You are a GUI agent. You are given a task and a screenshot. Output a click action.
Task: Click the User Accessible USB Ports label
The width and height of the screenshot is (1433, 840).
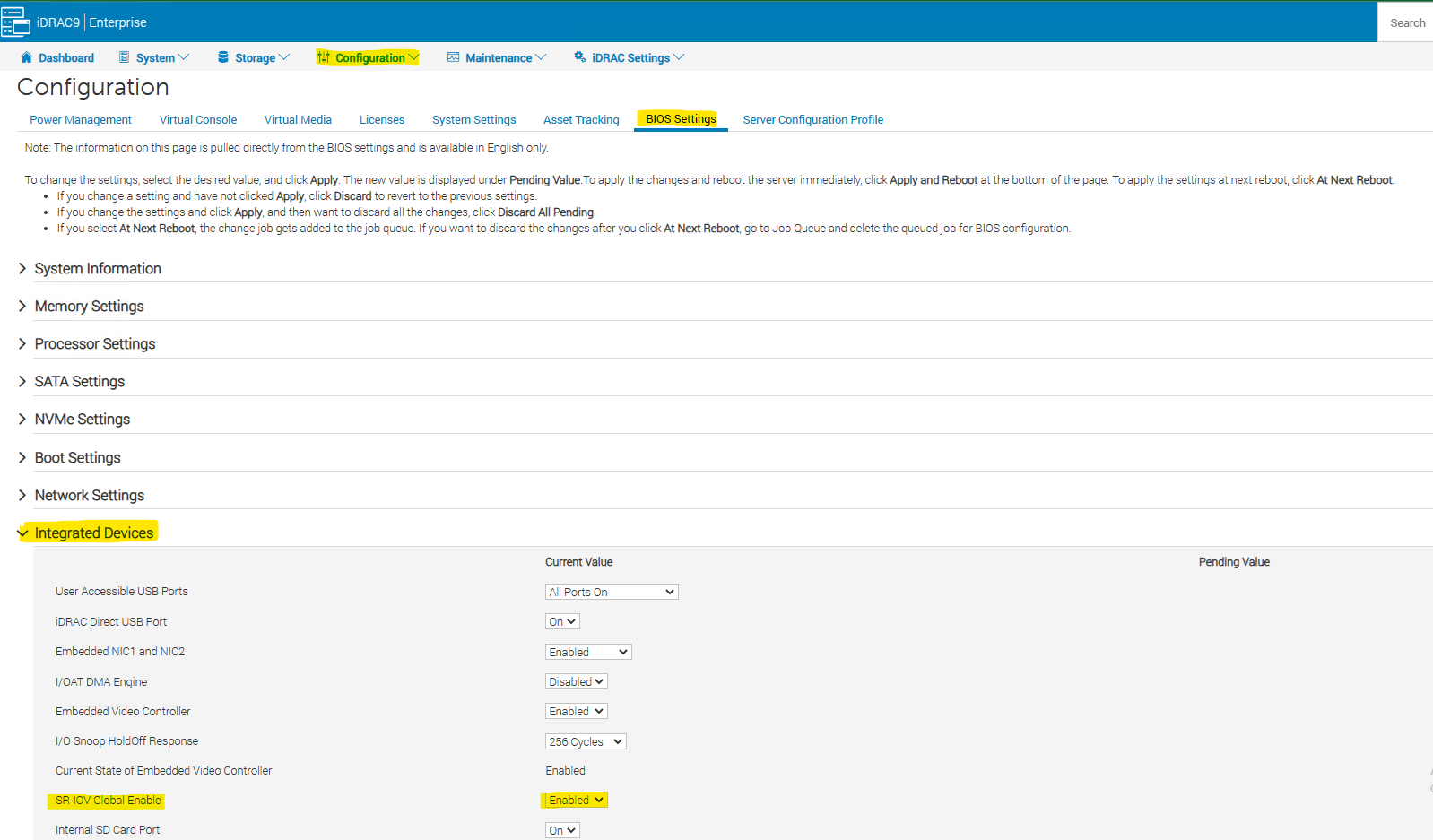pos(122,592)
